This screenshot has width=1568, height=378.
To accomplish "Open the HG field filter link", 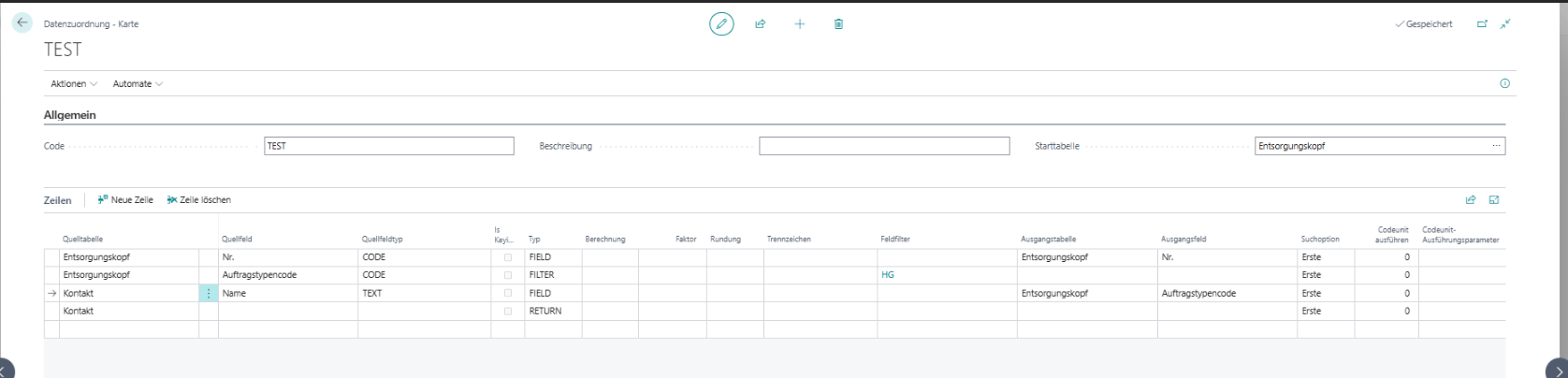I will click(888, 275).
